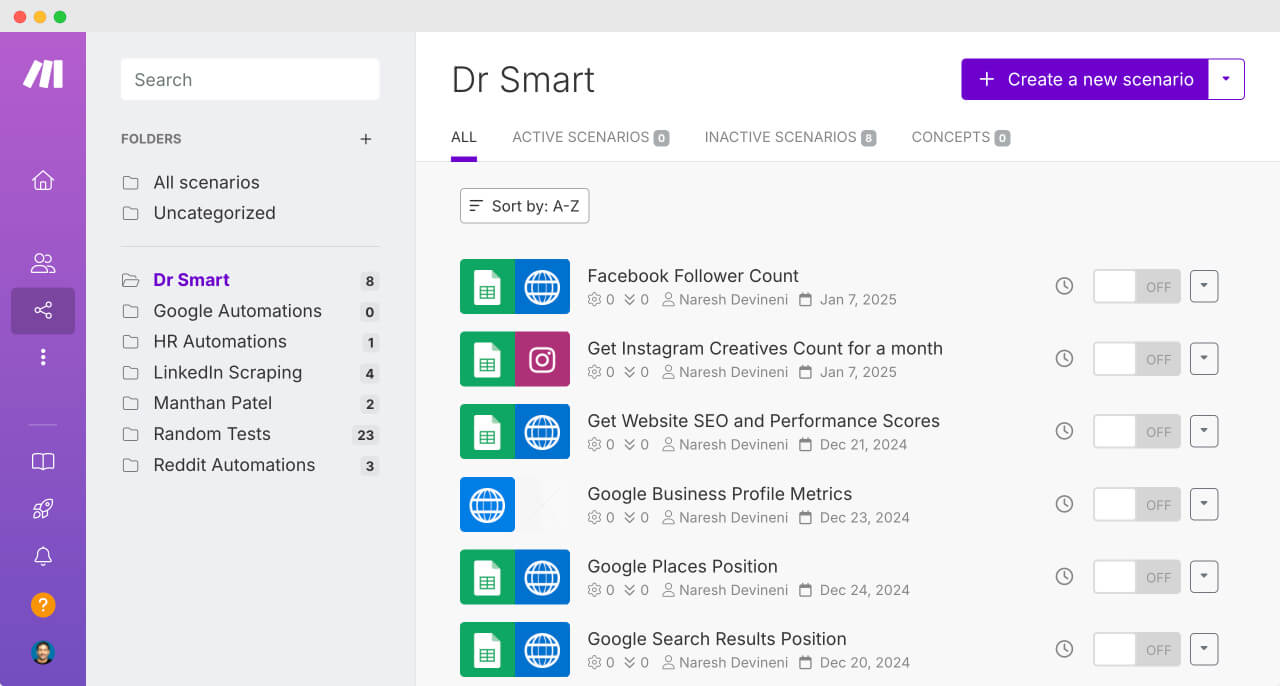Open the Google Places Position title

682,566
